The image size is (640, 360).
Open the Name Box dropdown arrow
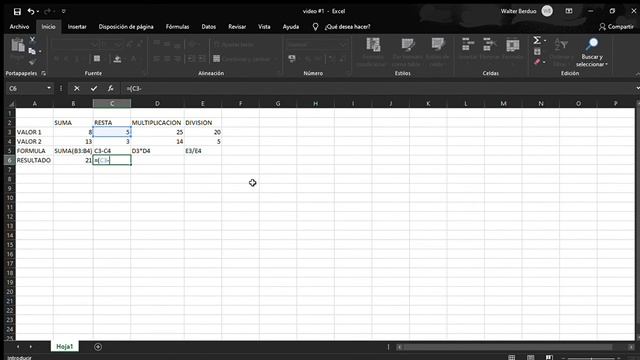tap(49, 88)
